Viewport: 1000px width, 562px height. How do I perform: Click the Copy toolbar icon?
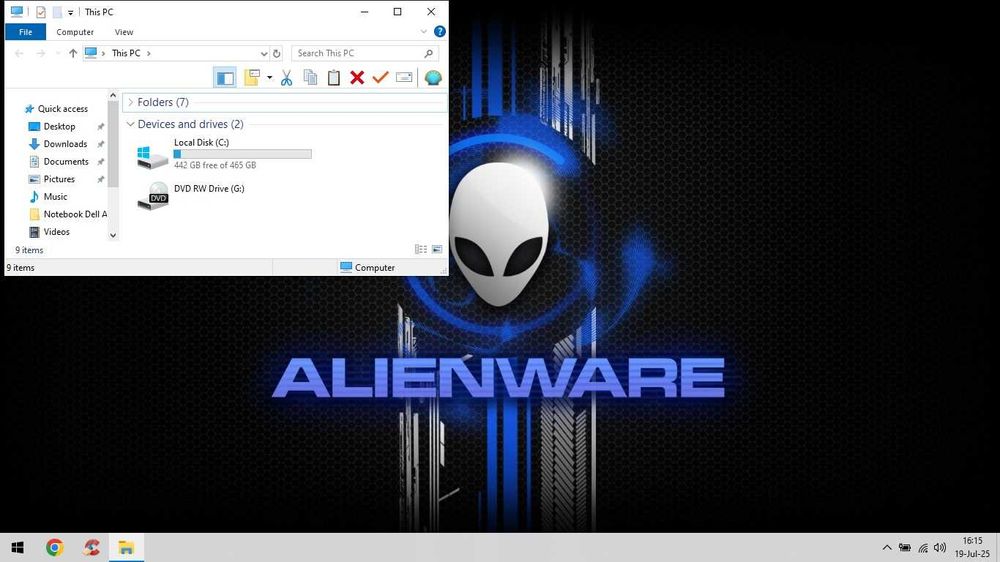(x=311, y=78)
